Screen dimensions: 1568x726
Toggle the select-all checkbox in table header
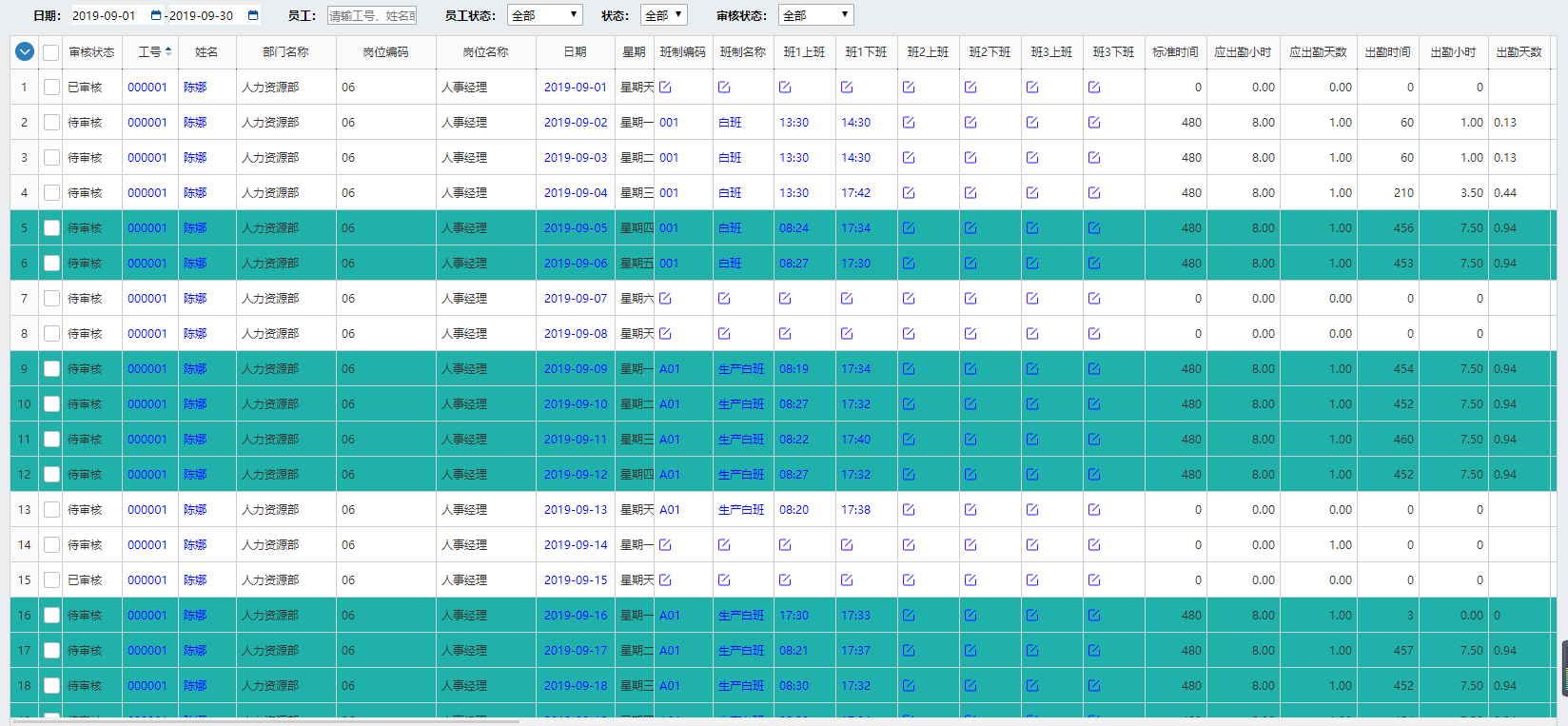coord(51,52)
